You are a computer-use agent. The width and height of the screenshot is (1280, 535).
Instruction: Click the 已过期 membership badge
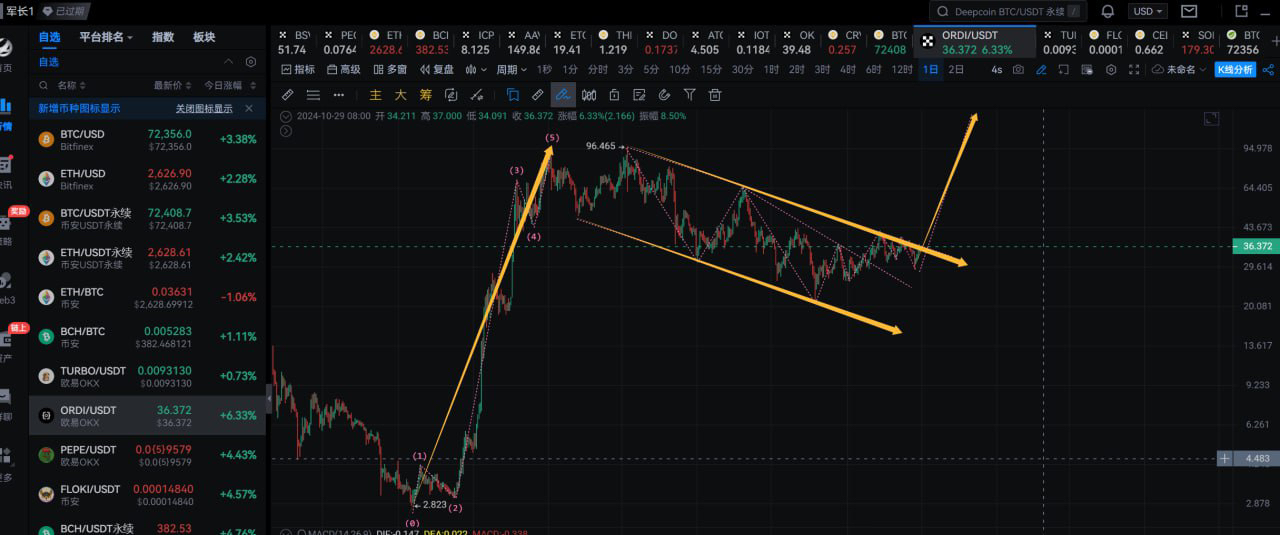click(x=65, y=11)
